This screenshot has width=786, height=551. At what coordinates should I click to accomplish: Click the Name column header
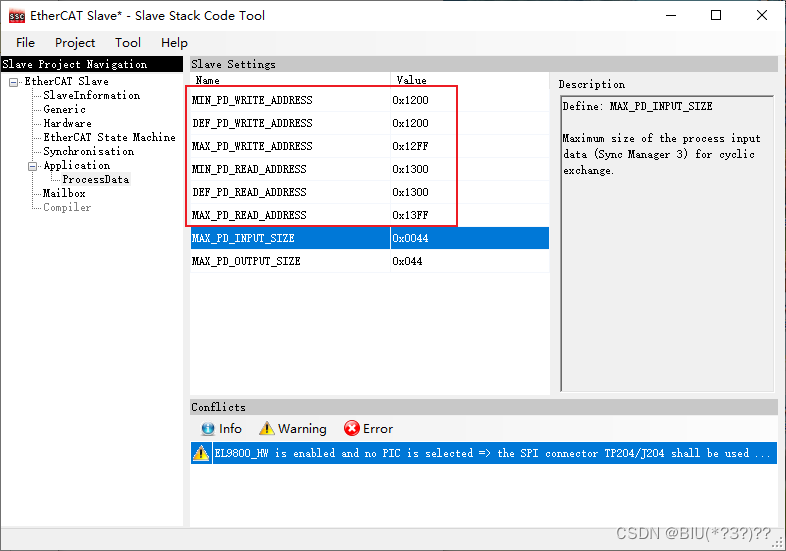tap(290, 80)
